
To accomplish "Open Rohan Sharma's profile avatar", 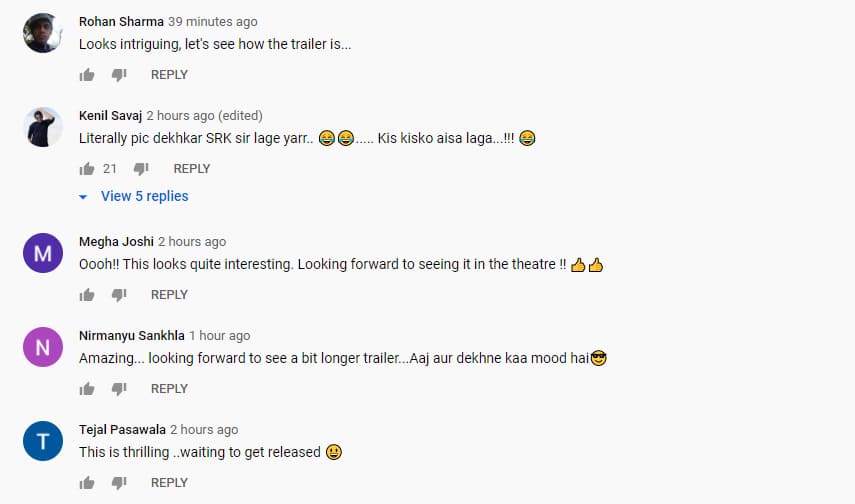I will (43, 33).
